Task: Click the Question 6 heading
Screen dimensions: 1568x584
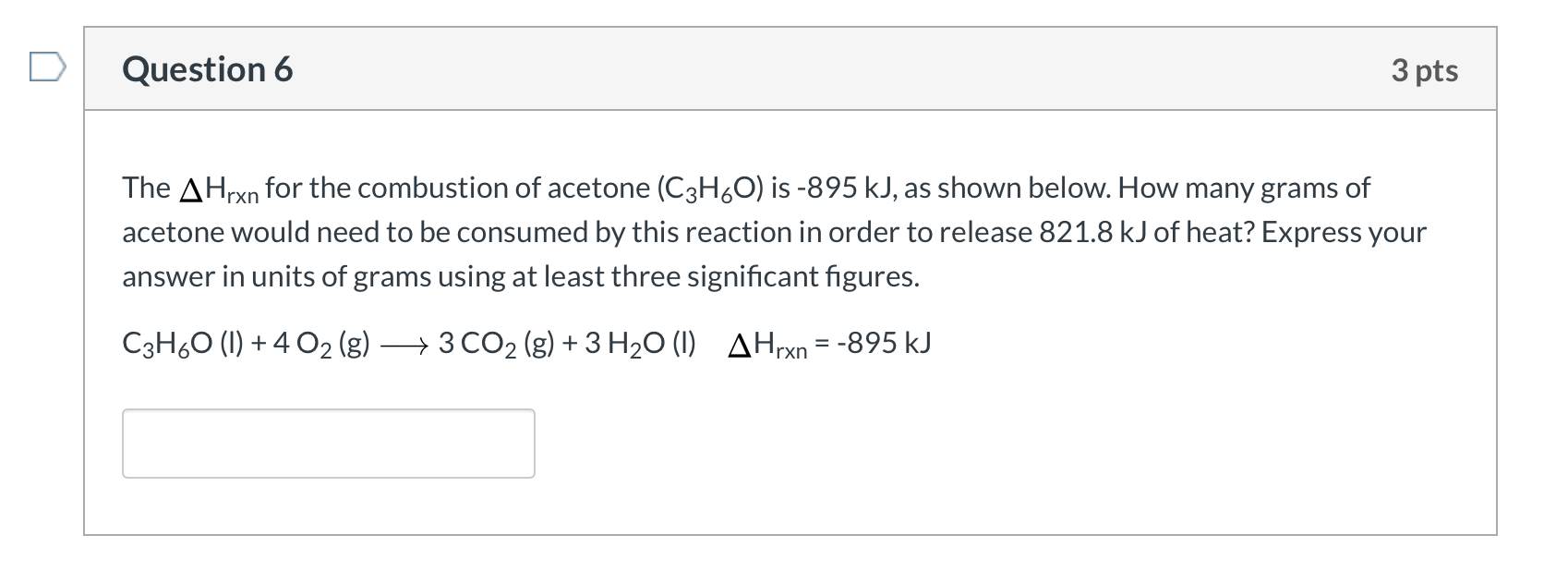Action: pos(208,69)
